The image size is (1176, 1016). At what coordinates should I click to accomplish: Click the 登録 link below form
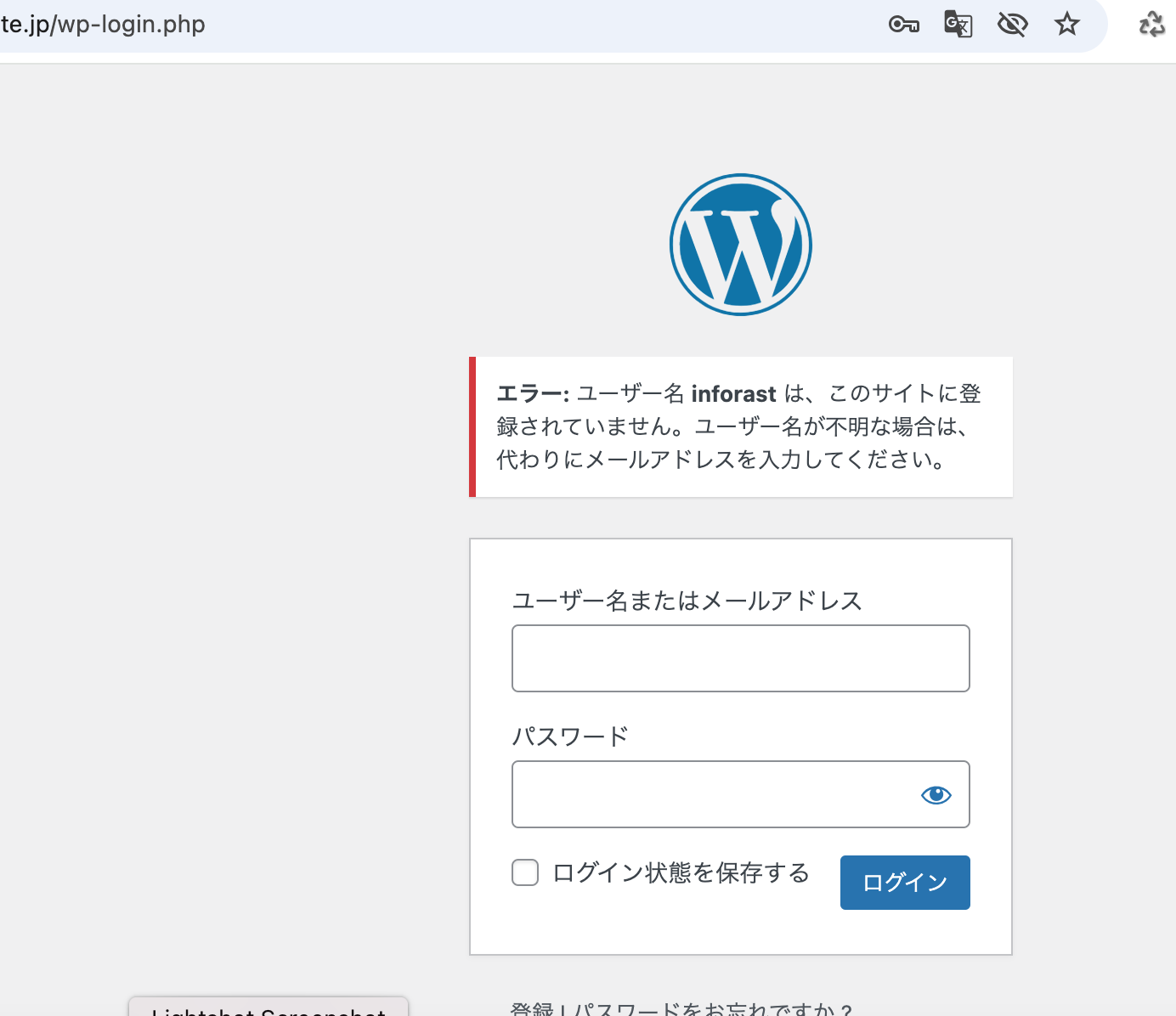tap(531, 1010)
